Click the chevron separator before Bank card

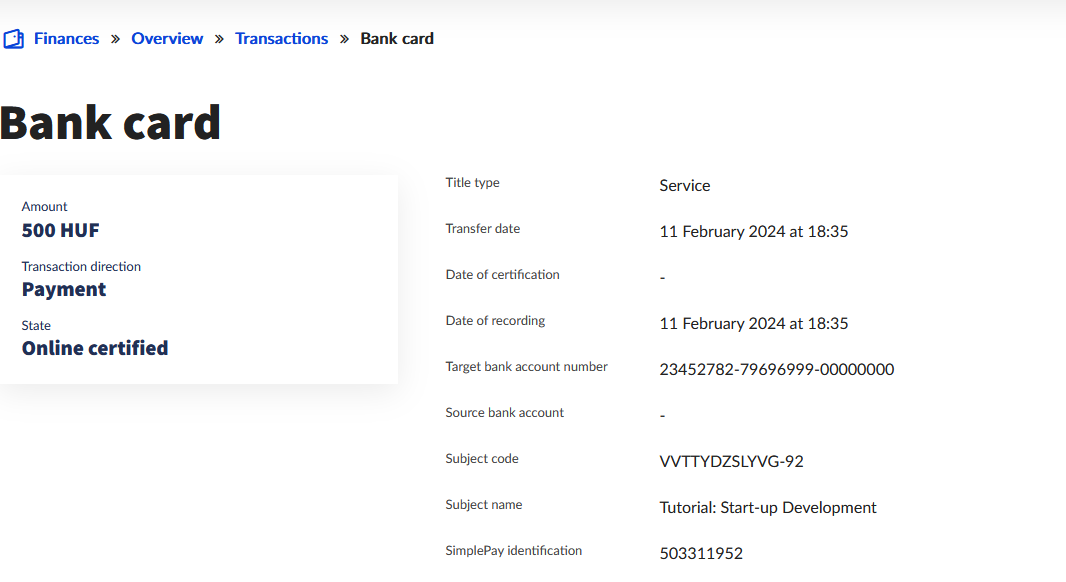click(344, 39)
